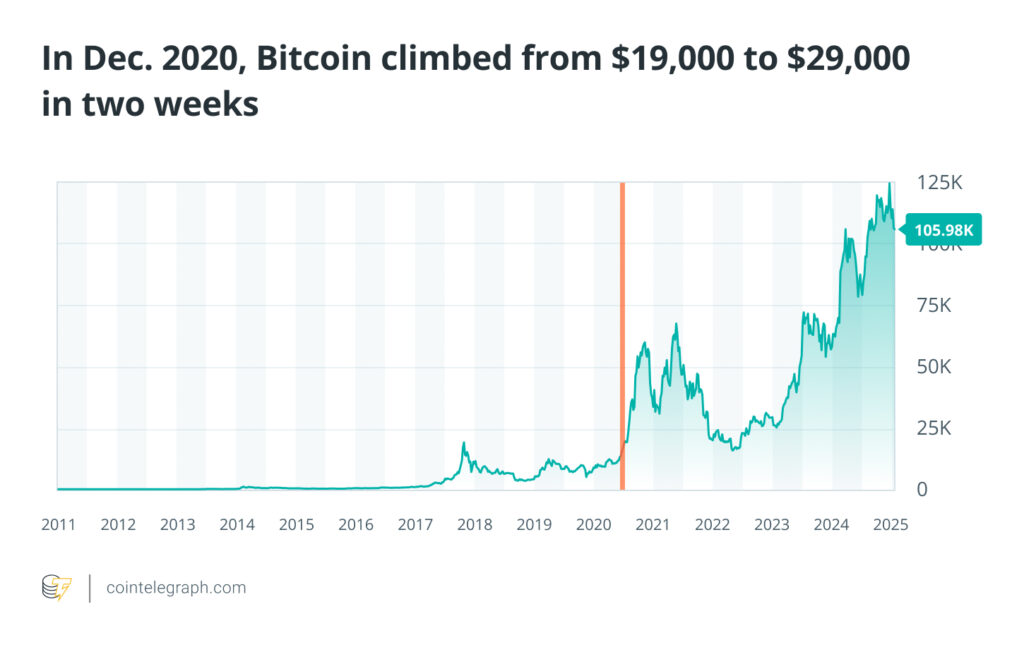Select the 2025 x-axis label
Screen dimensions: 1024x645
[x=890, y=524]
